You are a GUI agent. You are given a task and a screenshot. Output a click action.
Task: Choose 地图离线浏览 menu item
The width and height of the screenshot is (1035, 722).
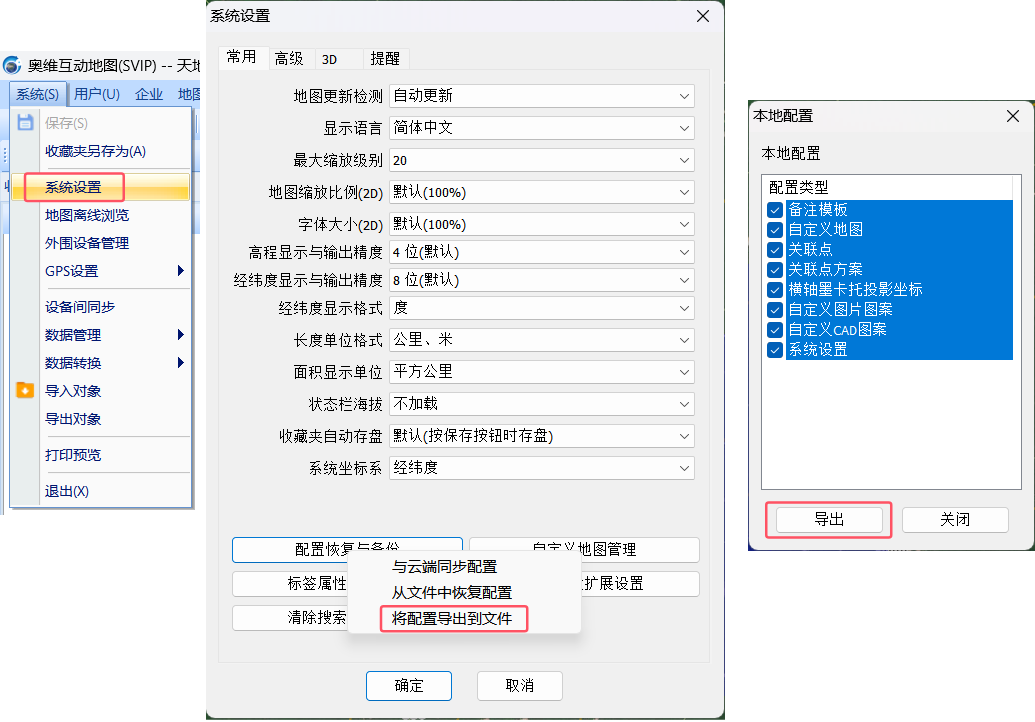100,215
